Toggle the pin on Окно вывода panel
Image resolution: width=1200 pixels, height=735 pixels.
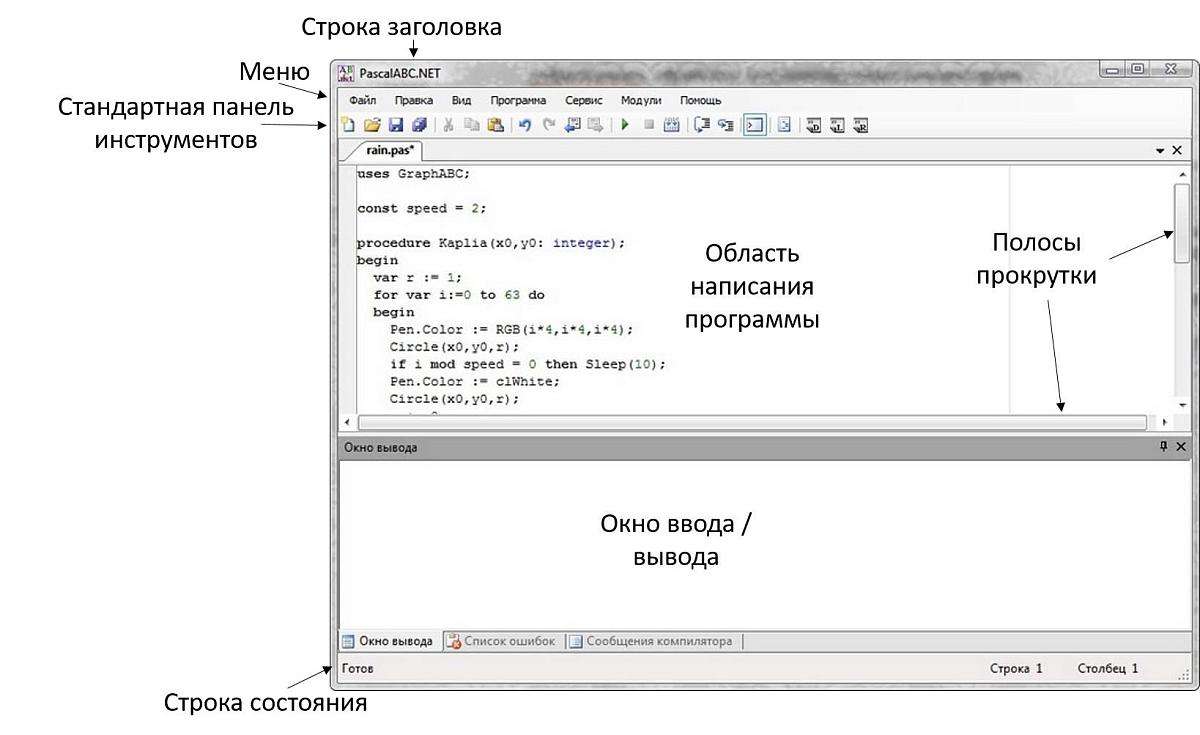tap(1163, 447)
